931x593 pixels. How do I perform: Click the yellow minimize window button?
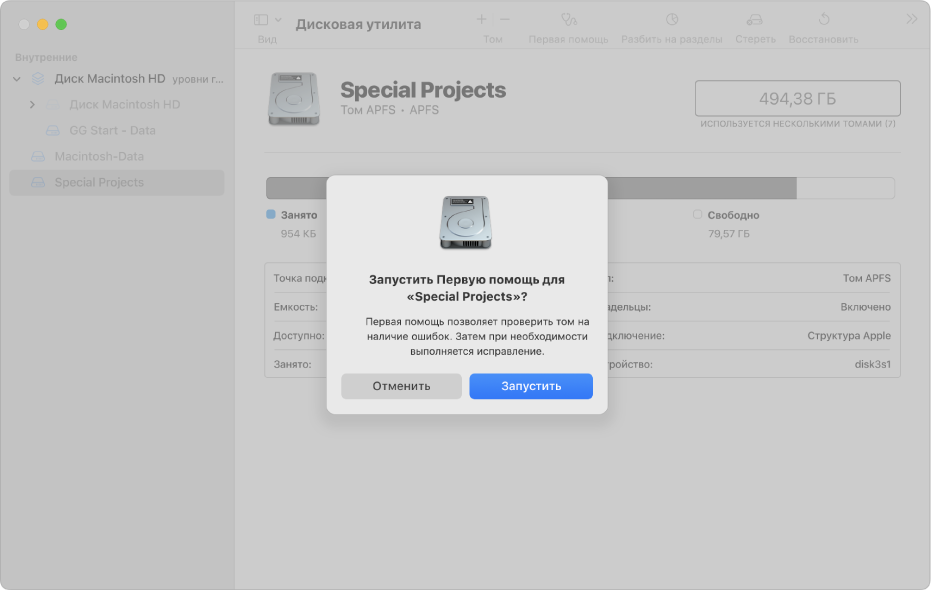(43, 24)
